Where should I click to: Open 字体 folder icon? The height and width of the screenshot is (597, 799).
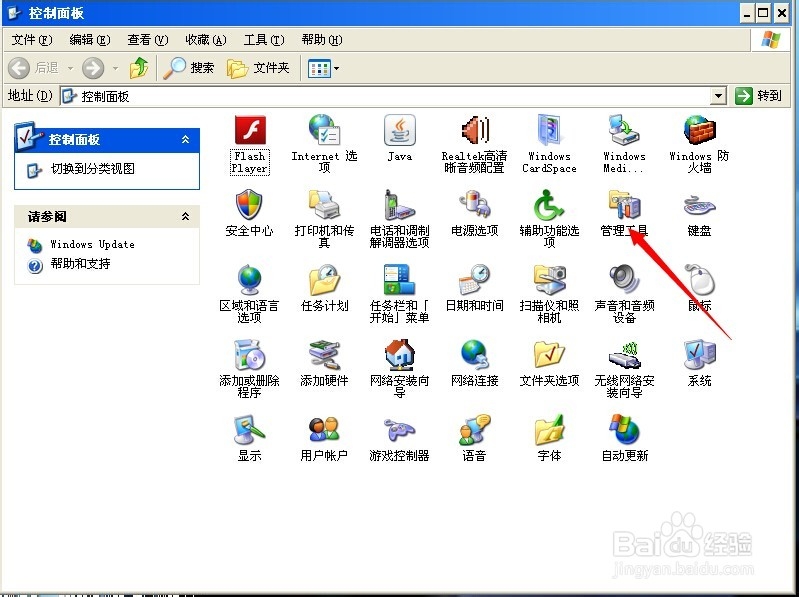(549, 429)
